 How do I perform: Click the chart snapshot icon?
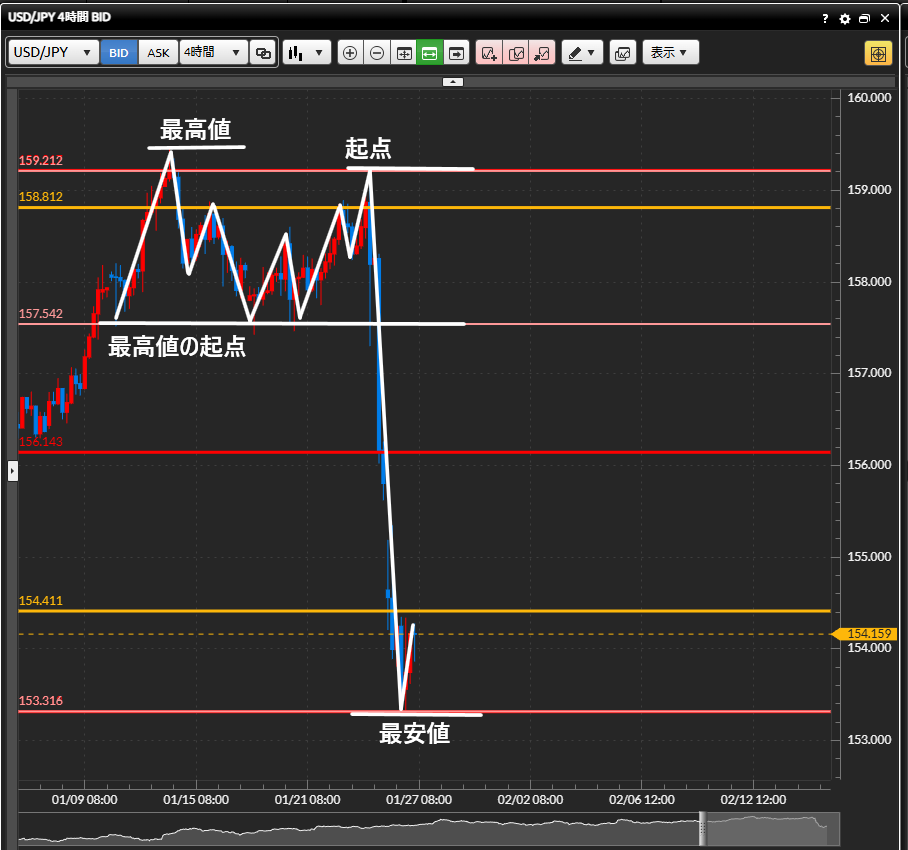(622, 53)
